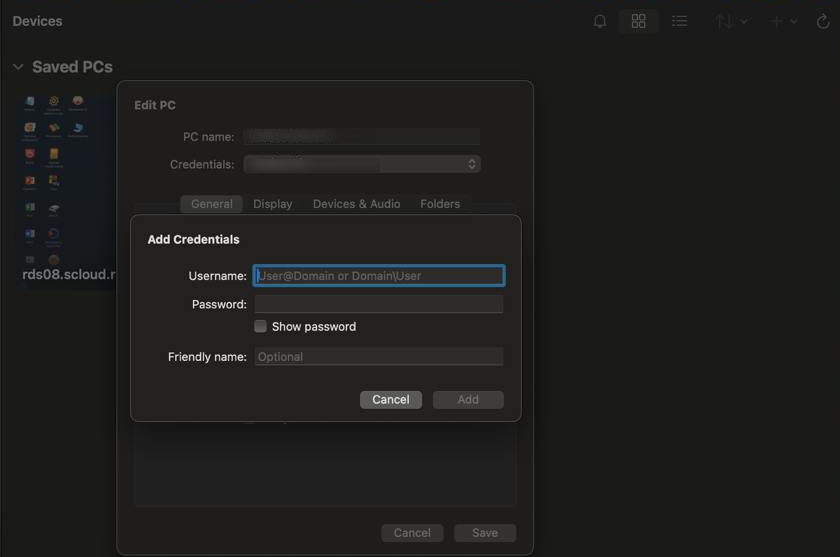Viewport: 840px width, 557px height.
Task: Go to the Folders tab
Action: pyautogui.click(x=440, y=204)
